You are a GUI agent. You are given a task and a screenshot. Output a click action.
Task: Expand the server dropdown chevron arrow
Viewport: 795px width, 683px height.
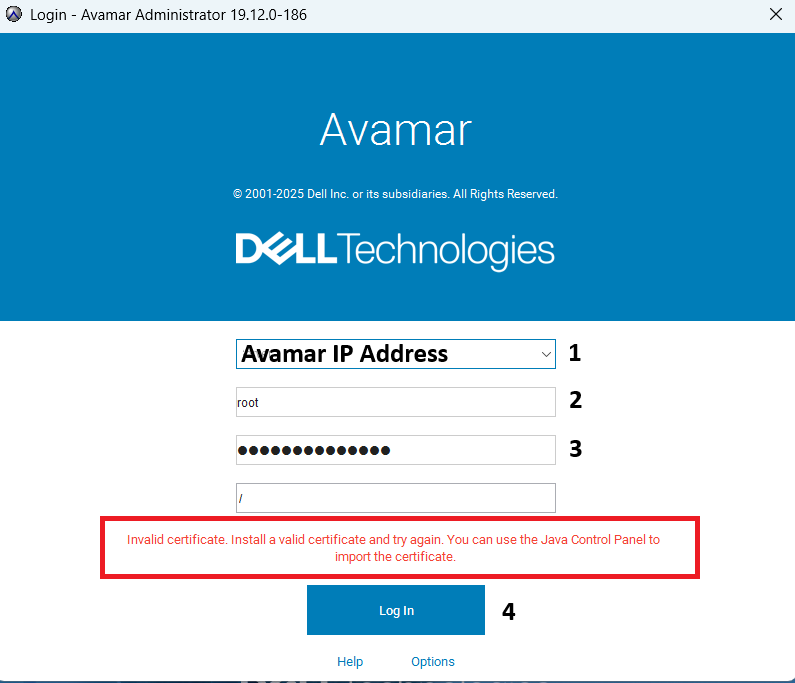click(546, 354)
